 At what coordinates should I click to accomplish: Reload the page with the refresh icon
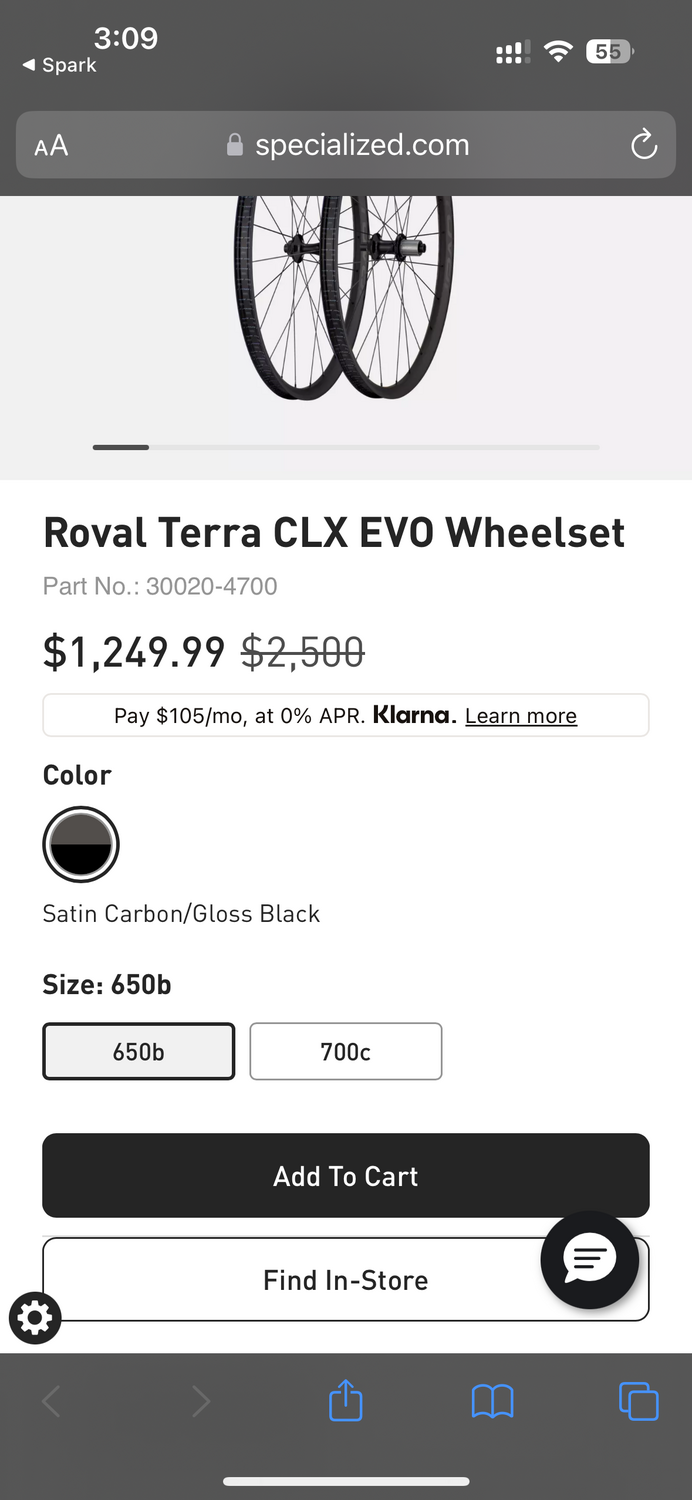644,146
